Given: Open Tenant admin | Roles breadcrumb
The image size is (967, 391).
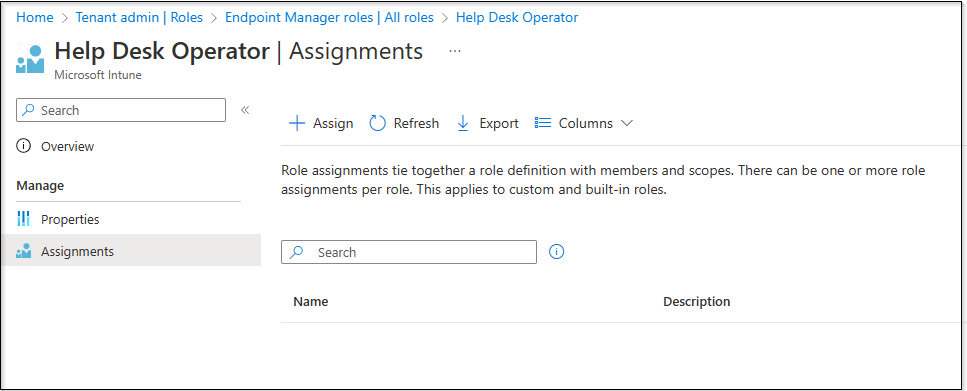Looking at the screenshot, I should tap(139, 17).
